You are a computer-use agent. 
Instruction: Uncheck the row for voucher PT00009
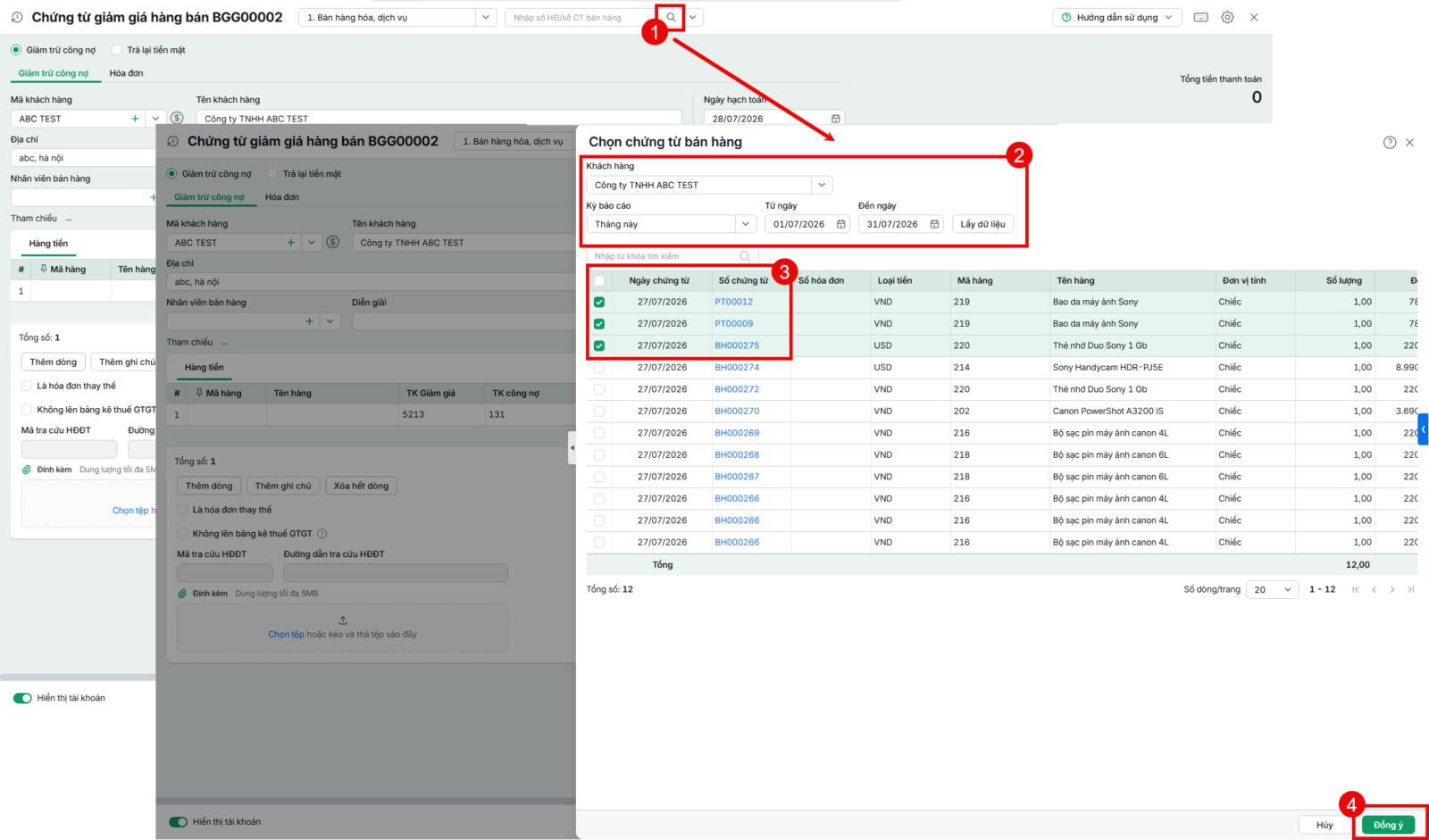(599, 324)
